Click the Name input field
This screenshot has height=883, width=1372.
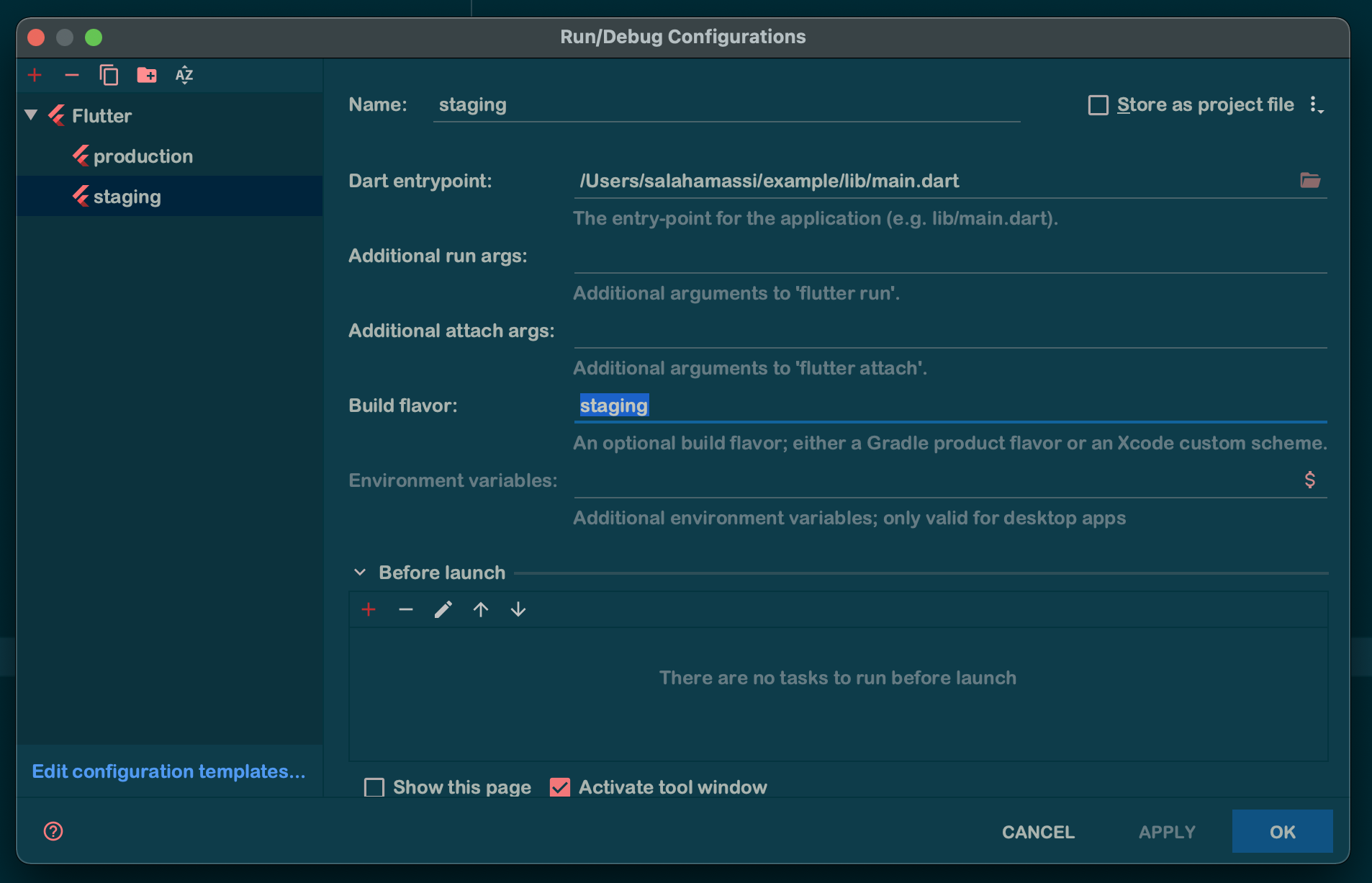click(726, 105)
